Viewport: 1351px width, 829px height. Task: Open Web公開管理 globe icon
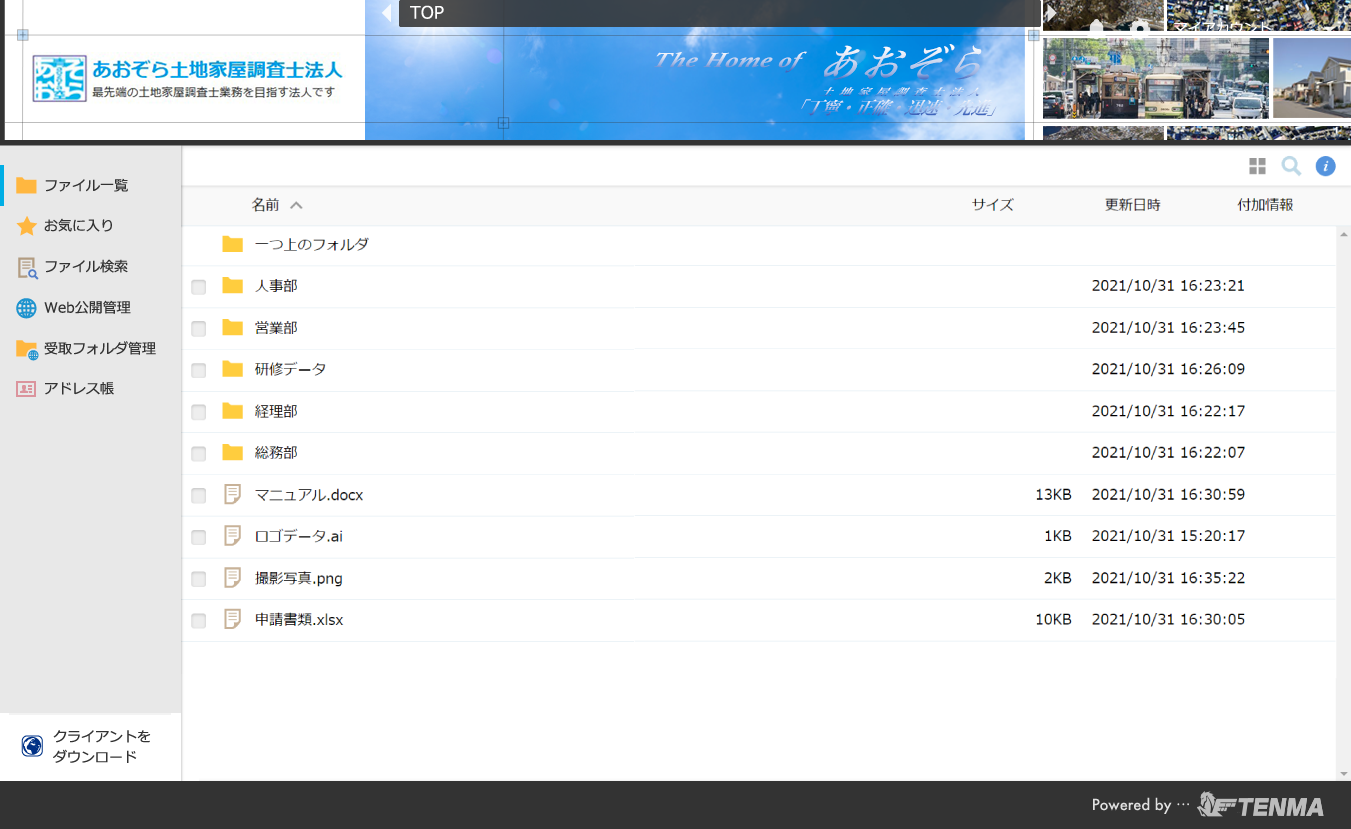[27, 308]
